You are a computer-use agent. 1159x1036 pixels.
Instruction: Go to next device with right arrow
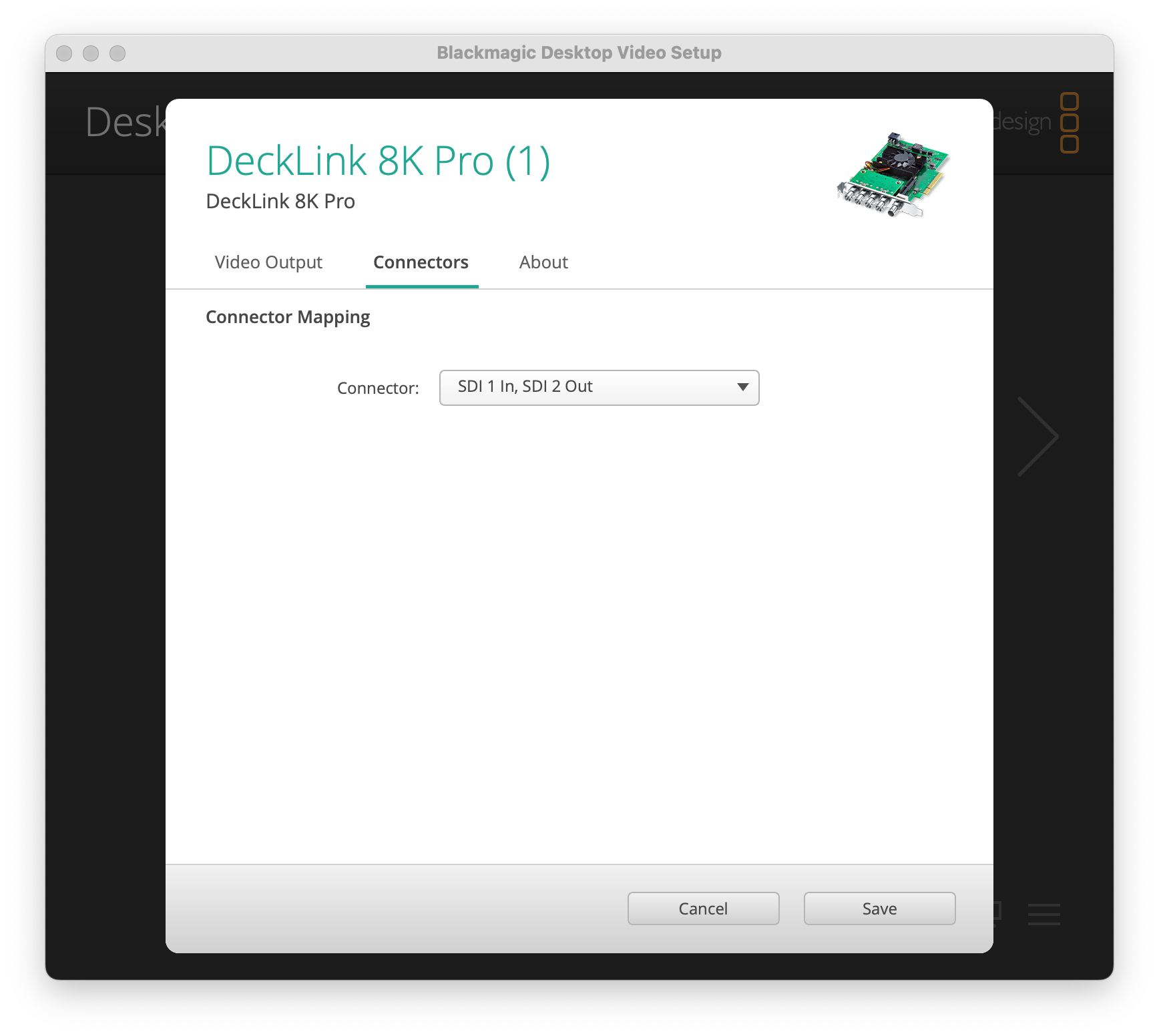[x=1037, y=437]
